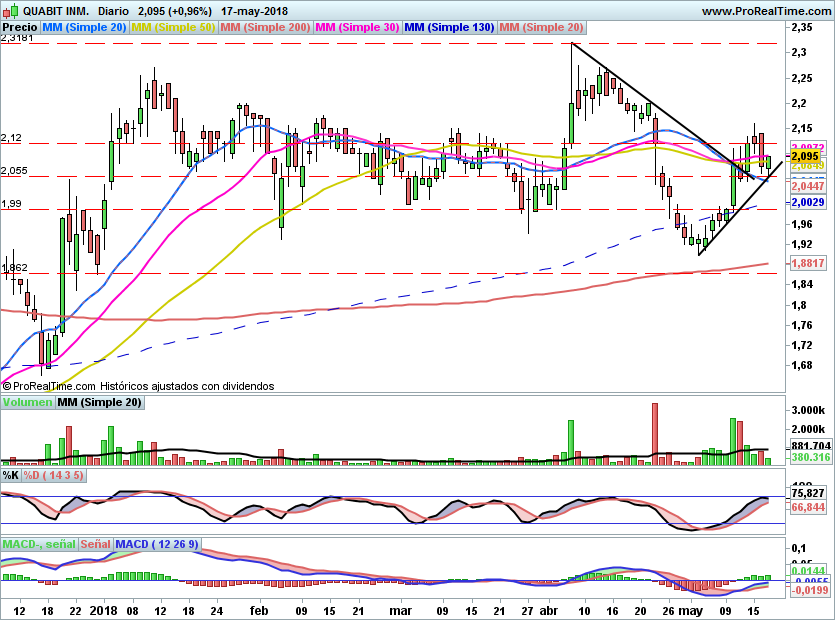
Task: Click the abr month label on the time axis
Action: coord(548,610)
